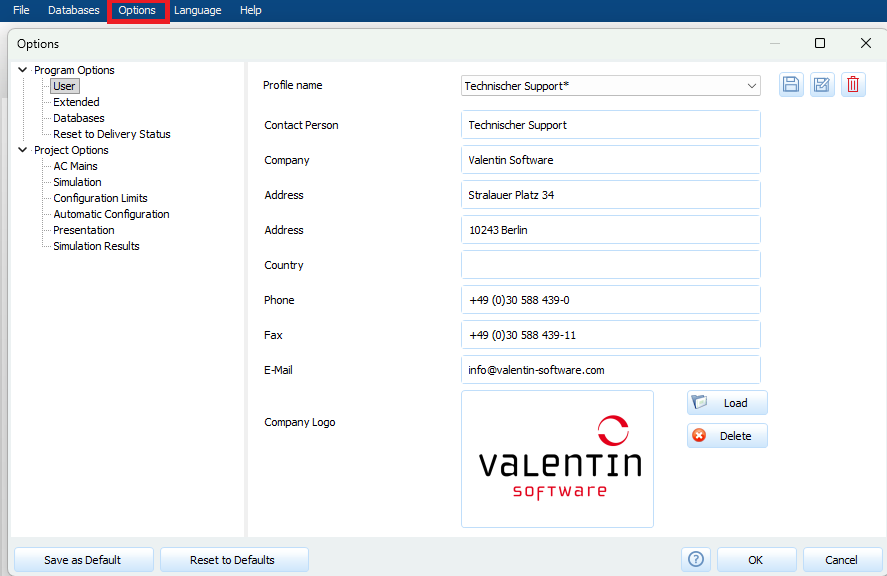Open the Databases menu
Viewport: 887px width, 576px height.
pyautogui.click(x=74, y=10)
